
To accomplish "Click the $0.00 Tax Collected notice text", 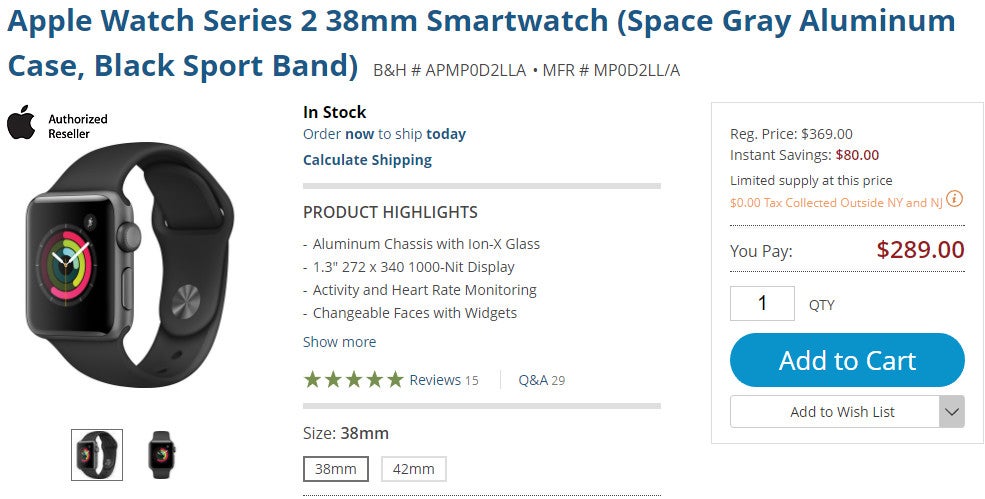I will [836, 203].
